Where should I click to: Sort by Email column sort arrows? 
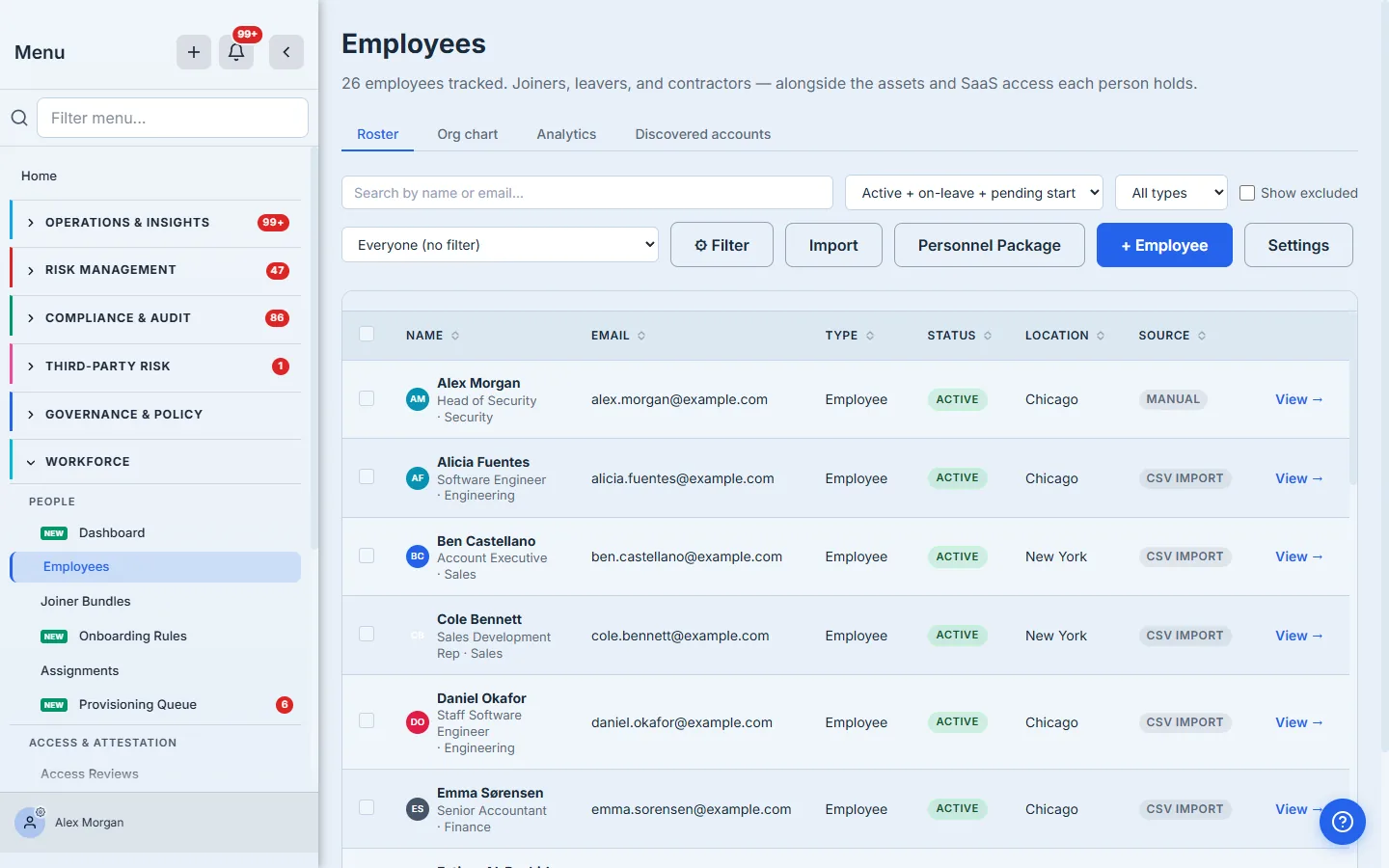641,336
